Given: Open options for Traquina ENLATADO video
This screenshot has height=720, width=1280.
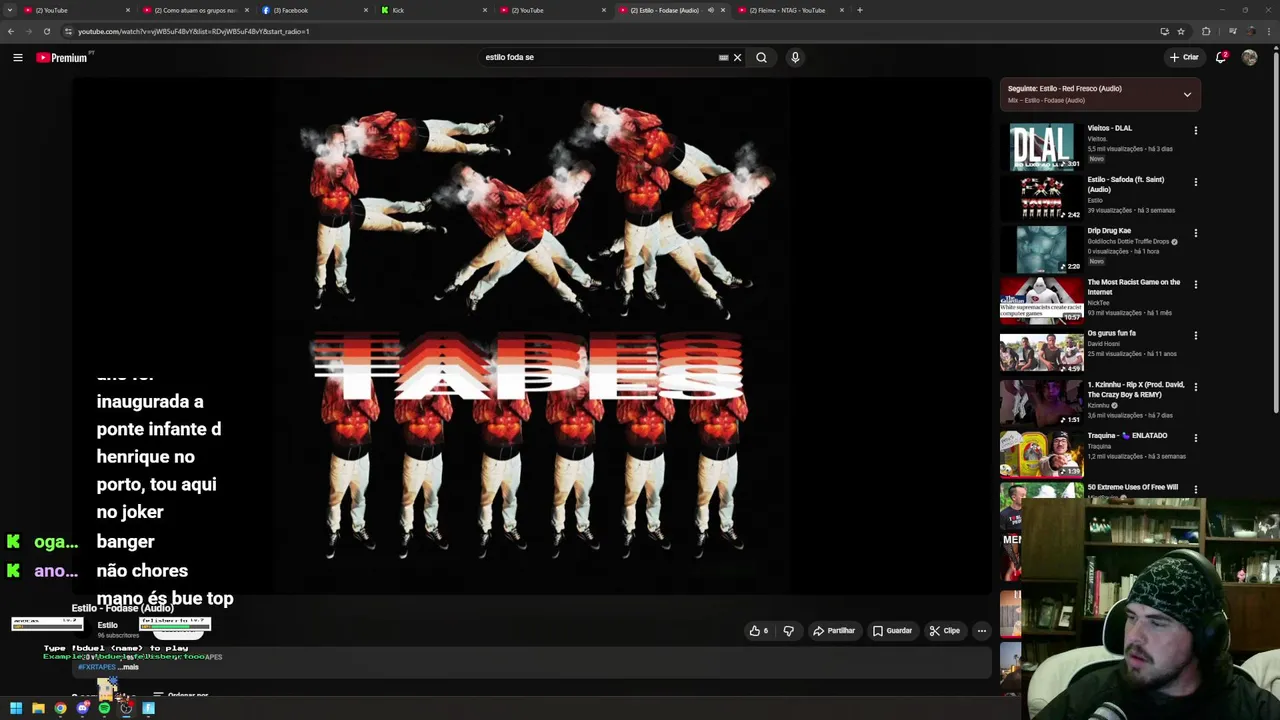Looking at the screenshot, I should [x=1195, y=437].
